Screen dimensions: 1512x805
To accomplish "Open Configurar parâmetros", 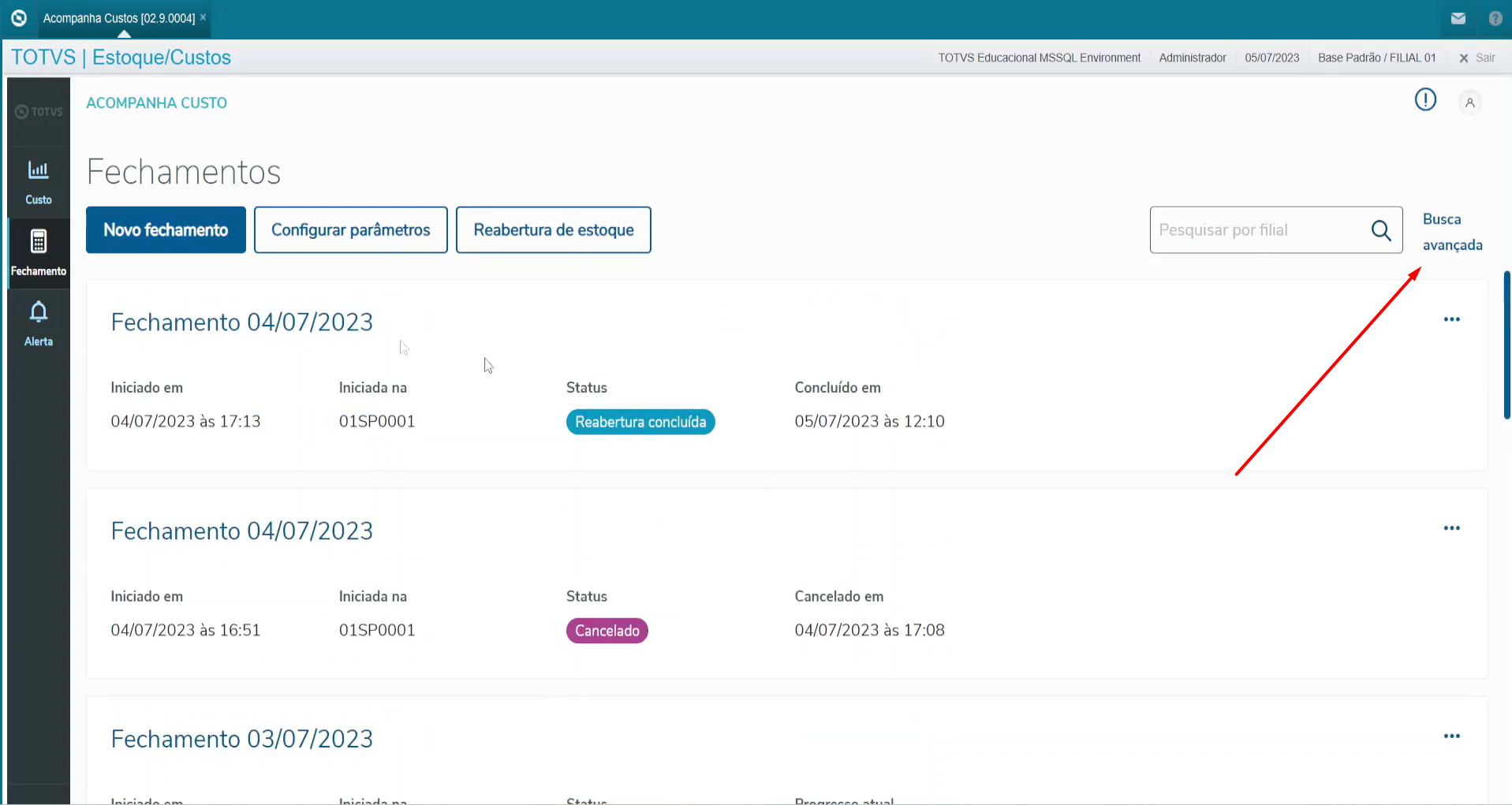I will [x=350, y=230].
